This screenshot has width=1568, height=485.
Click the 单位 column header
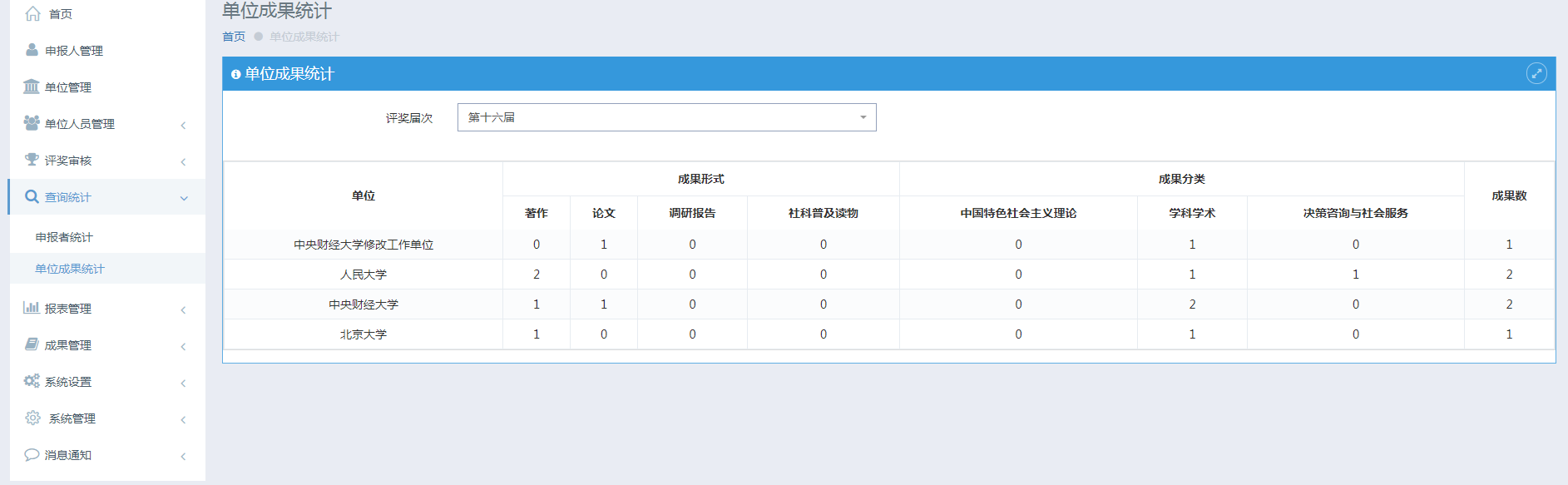pos(364,195)
